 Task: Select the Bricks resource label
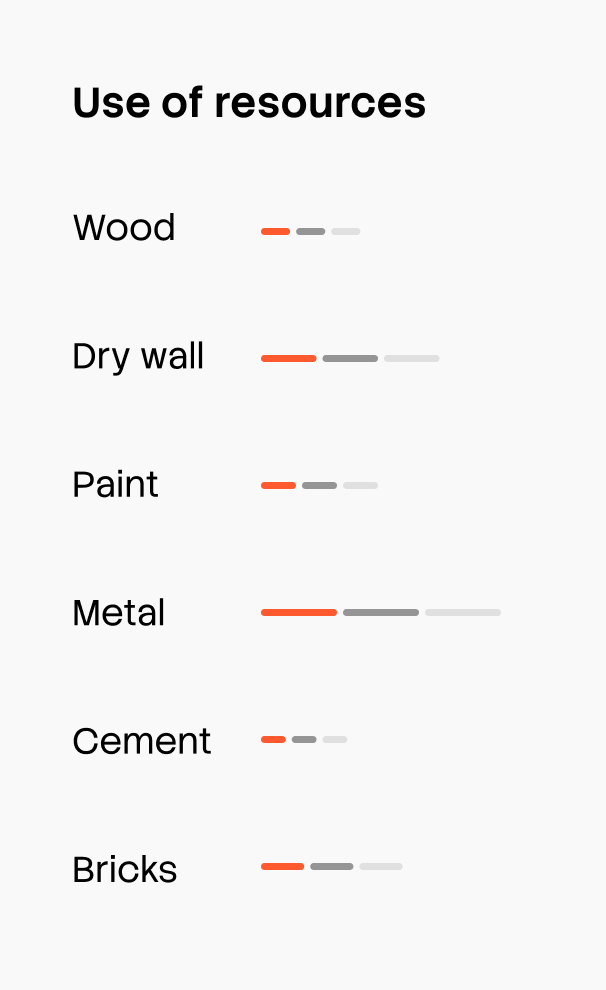tap(125, 869)
